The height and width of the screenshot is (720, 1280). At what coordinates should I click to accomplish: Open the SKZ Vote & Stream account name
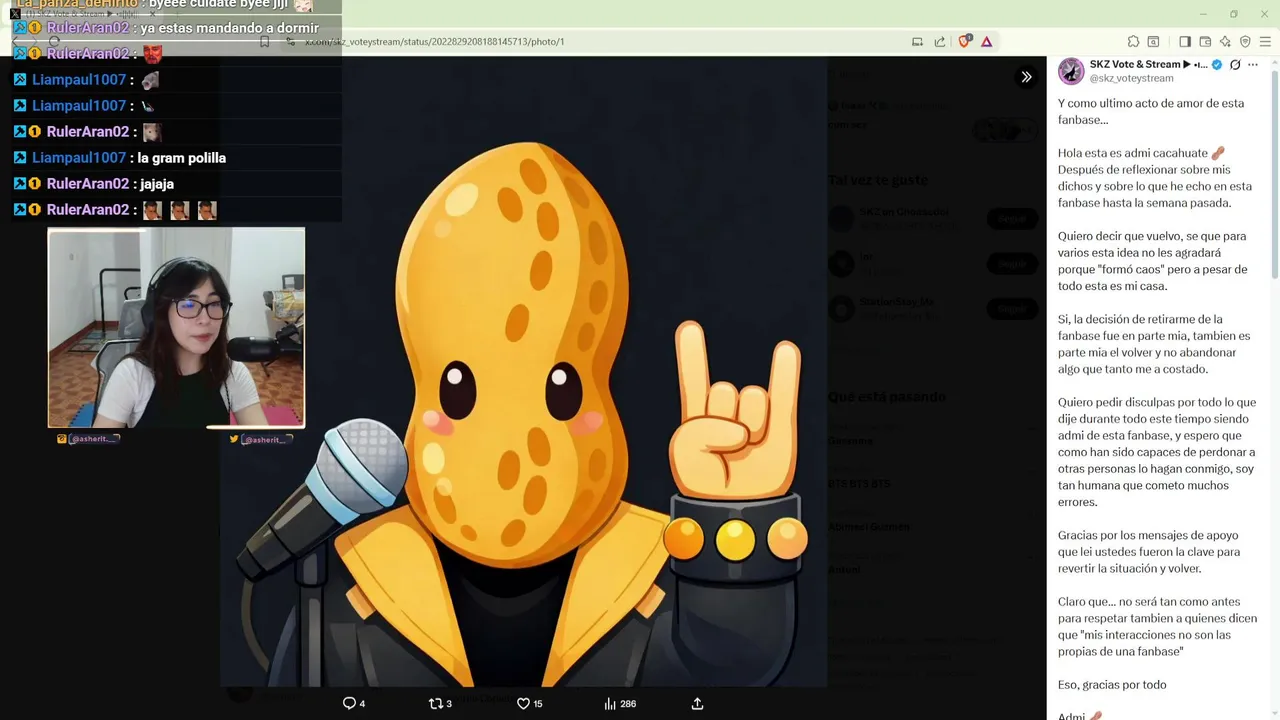1149,64
